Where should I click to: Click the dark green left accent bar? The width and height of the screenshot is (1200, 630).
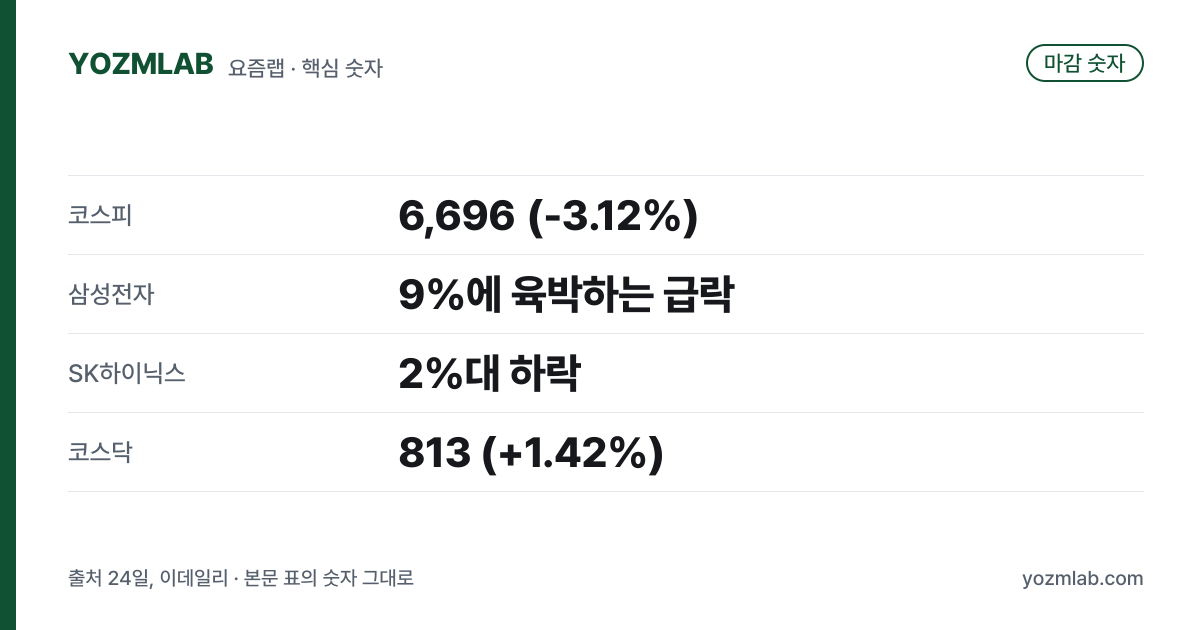tap(8, 315)
